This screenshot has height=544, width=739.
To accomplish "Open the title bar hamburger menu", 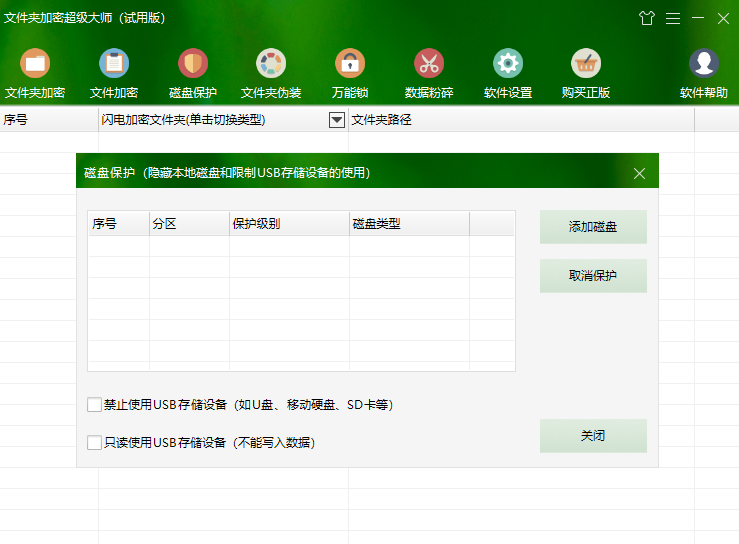I will 673,18.
